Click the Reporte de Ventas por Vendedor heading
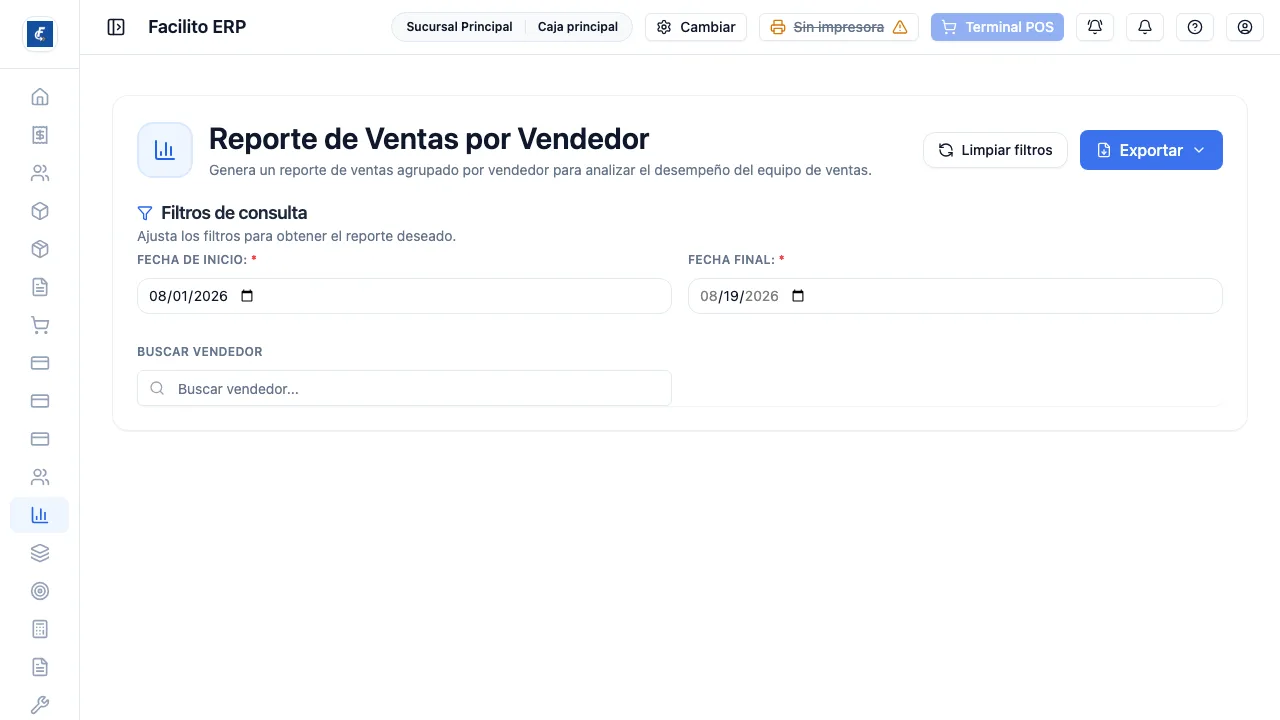This screenshot has height=720, width=1280. [429, 138]
